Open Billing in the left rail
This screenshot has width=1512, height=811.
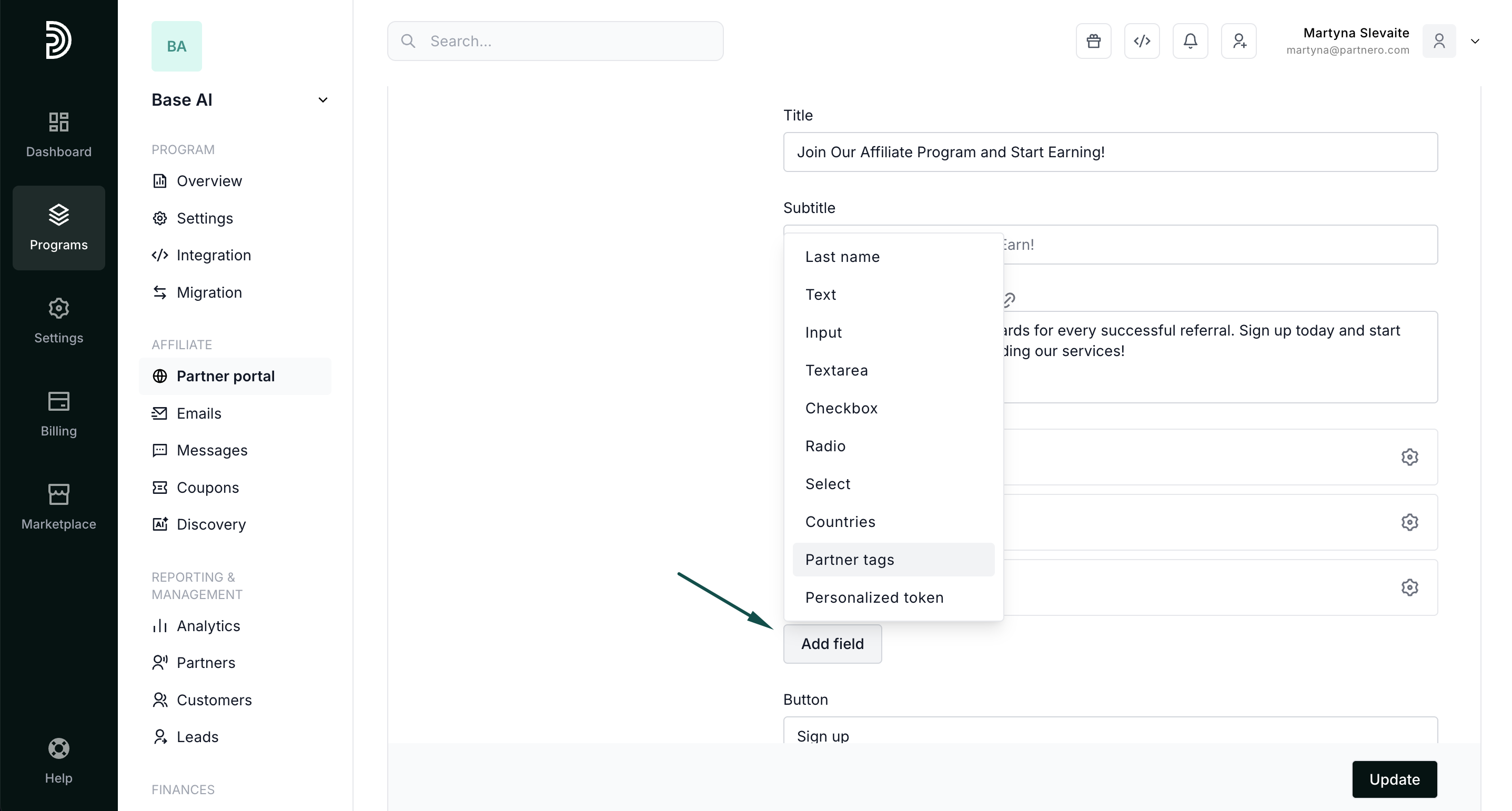coord(59,414)
